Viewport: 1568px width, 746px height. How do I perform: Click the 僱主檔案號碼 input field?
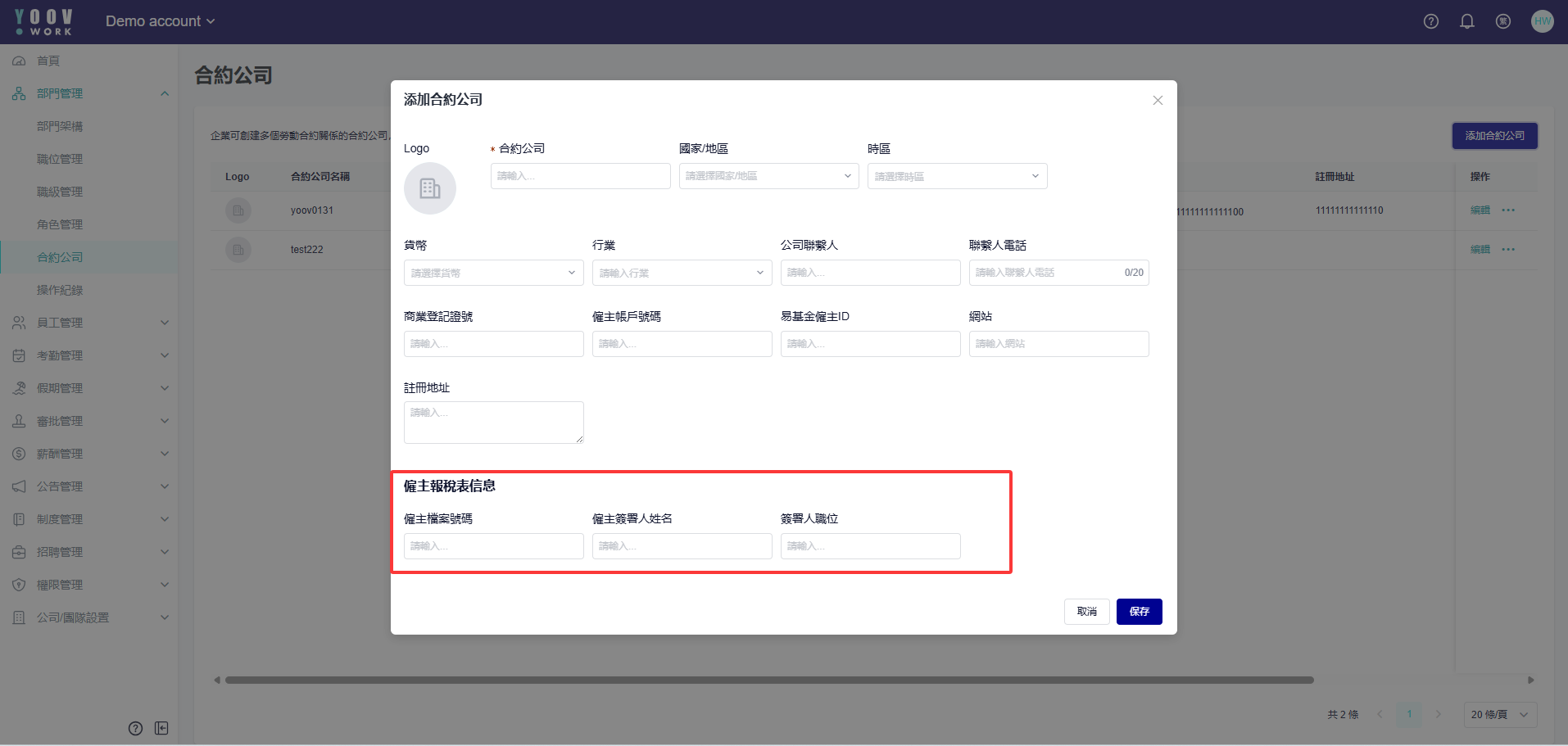493,546
